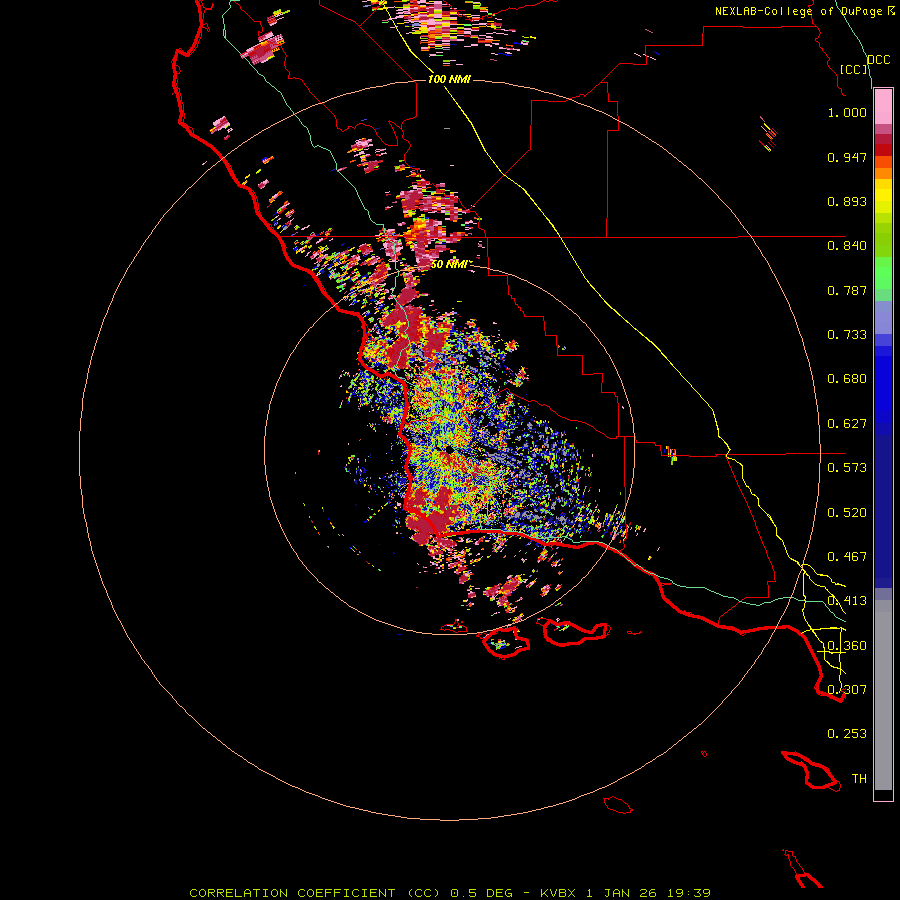Select the 0.893 legend value
Viewport: 900px width, 900px height.
pos(847,201)
